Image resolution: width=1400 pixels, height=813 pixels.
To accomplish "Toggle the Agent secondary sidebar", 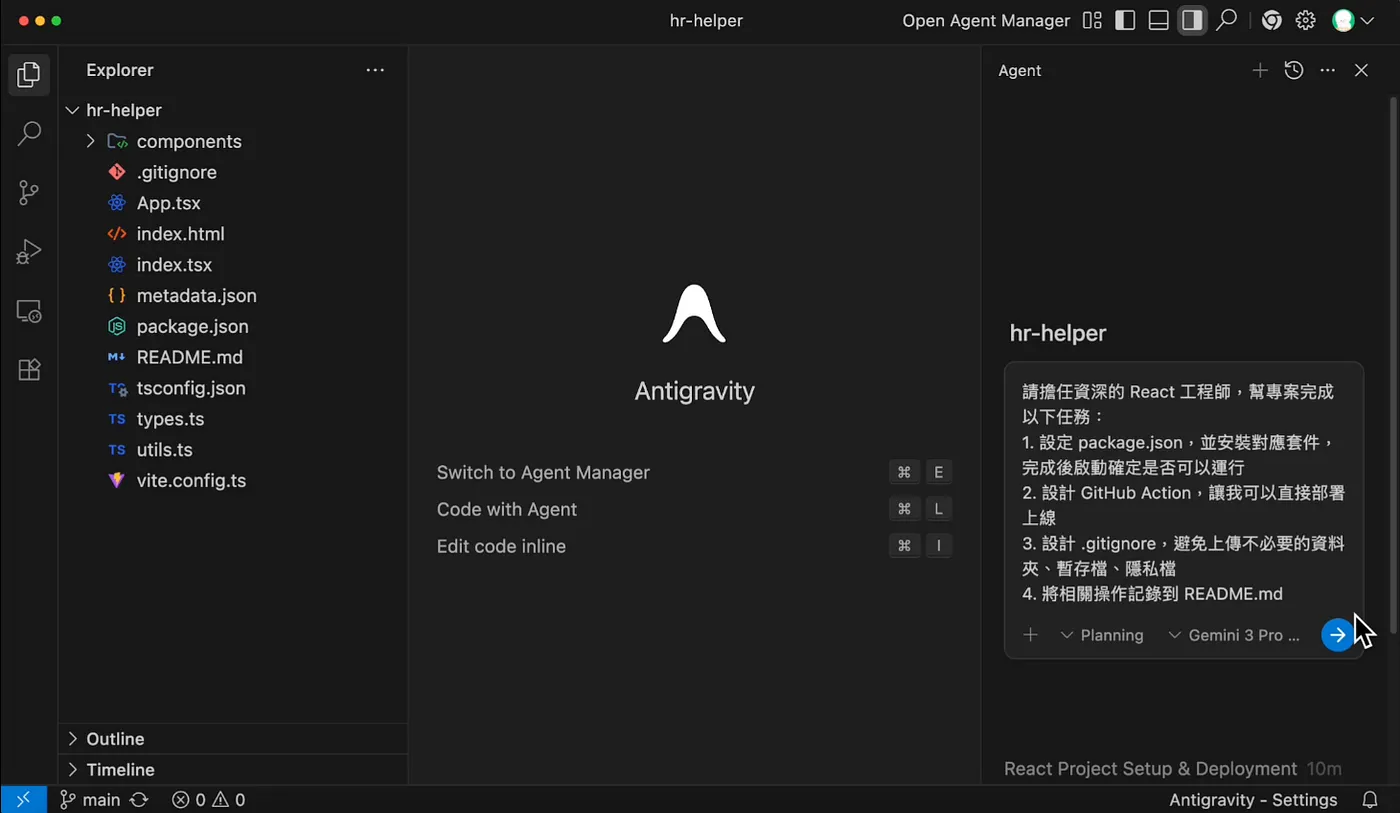I will click(x=1192, y=20).
